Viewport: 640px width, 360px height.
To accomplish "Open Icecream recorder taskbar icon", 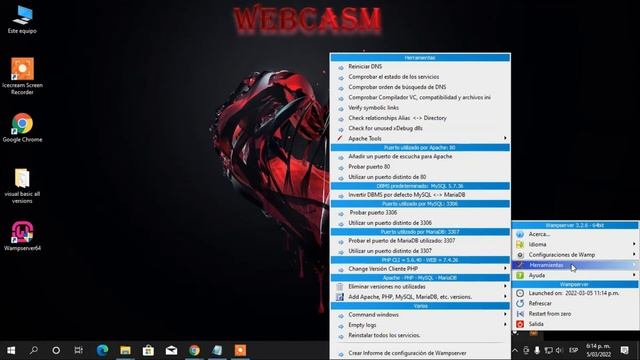I will (240, 350).
